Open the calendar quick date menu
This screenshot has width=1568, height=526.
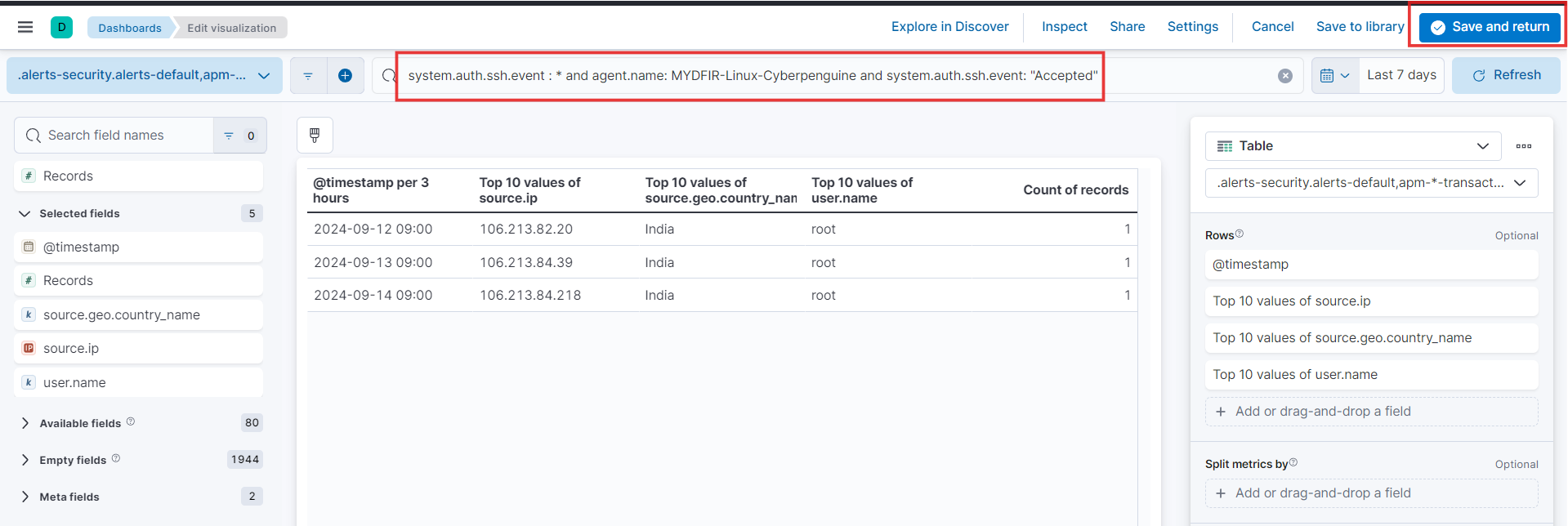(1335, 75)
